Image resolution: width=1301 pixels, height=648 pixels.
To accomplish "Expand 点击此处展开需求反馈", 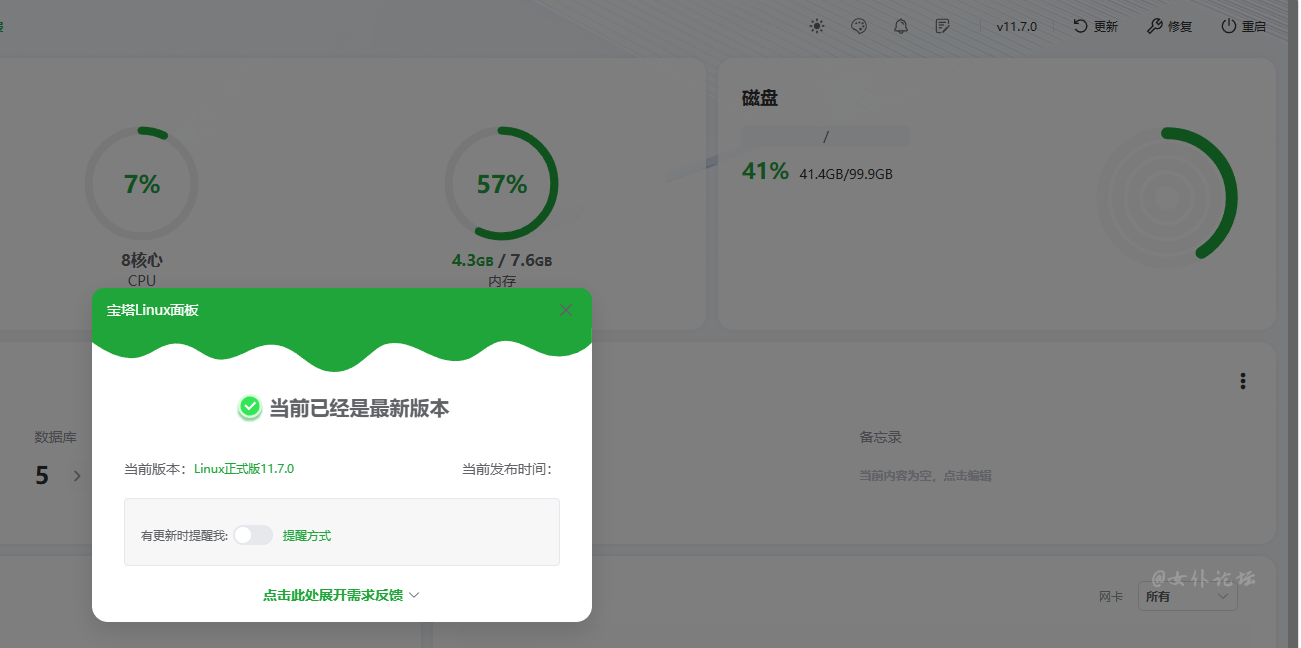I will coord(341,595).
